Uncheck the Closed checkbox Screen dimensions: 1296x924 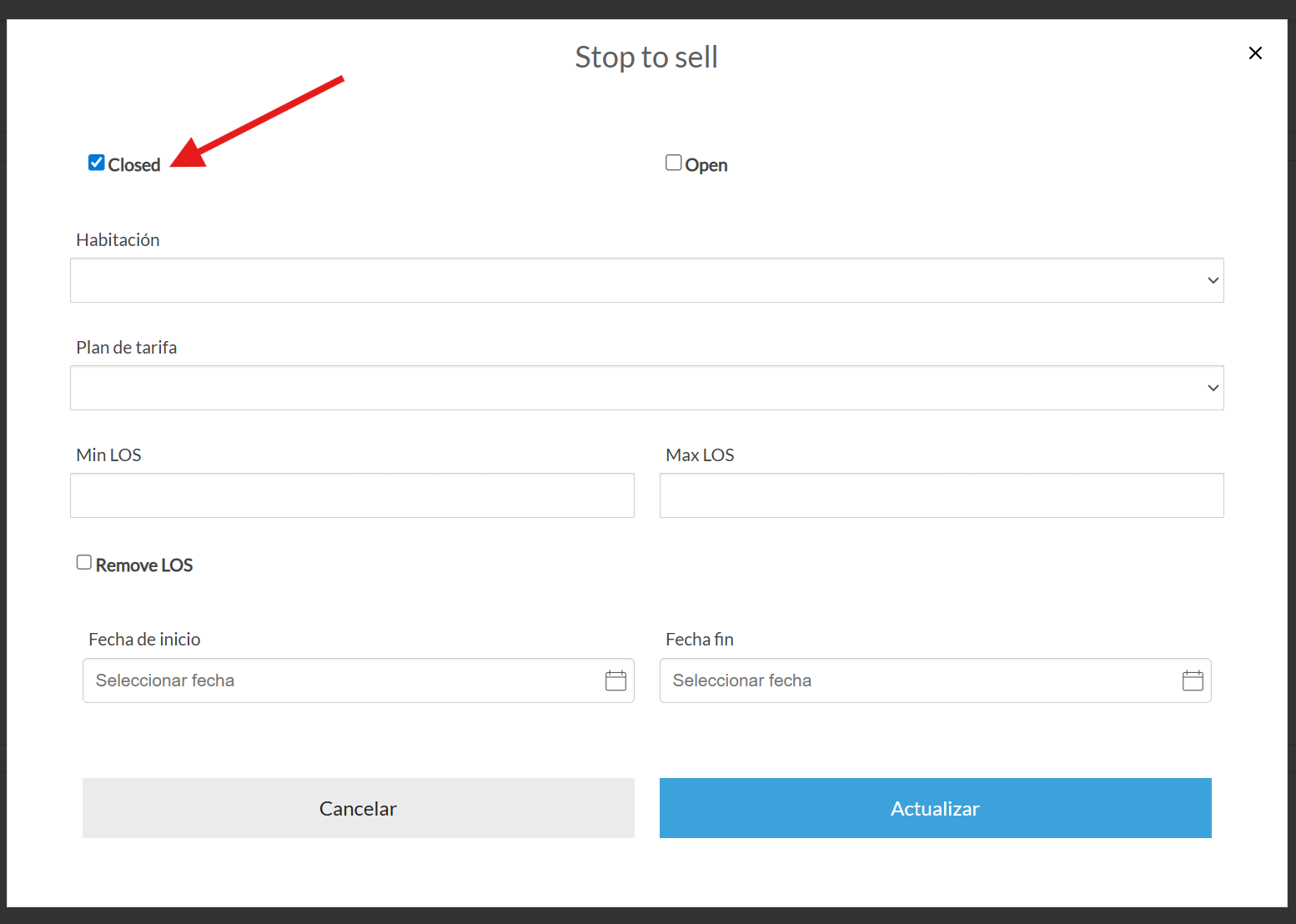pos(97,163)
